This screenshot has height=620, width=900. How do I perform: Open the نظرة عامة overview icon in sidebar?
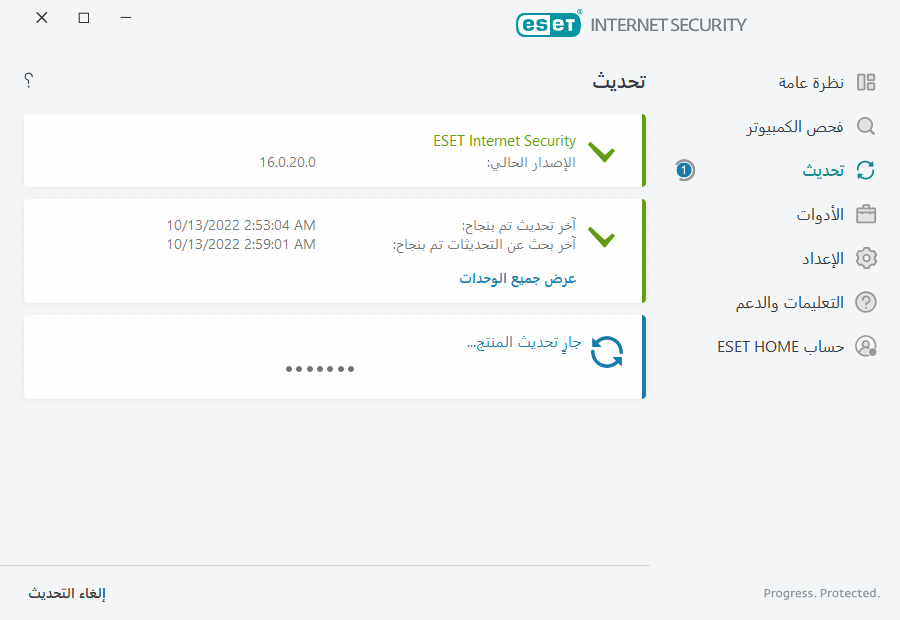tap(868, 82)
